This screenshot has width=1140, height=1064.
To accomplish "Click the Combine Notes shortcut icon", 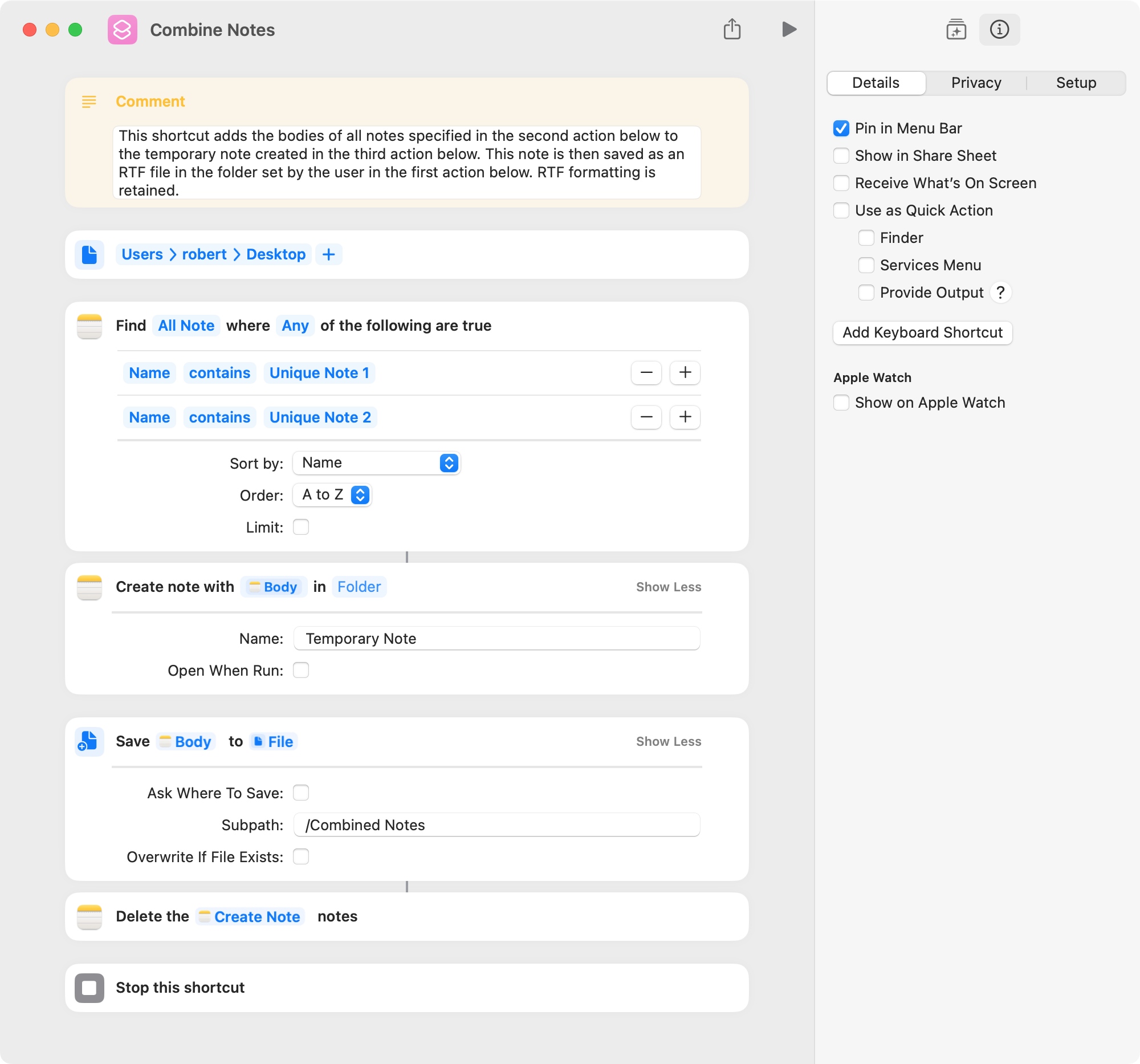I will [122, 30].
